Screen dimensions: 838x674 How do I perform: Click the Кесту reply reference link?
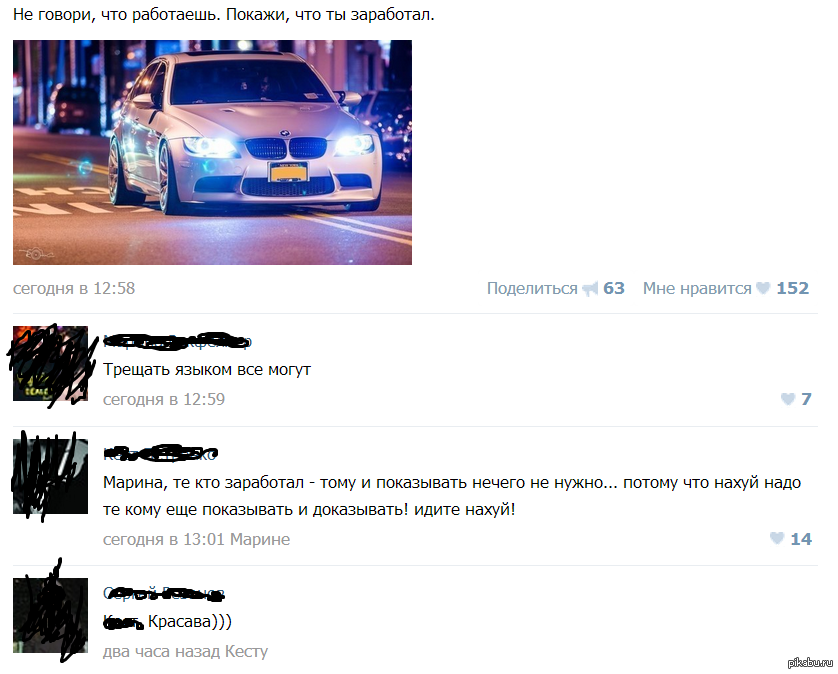click(x=246, y=652)
